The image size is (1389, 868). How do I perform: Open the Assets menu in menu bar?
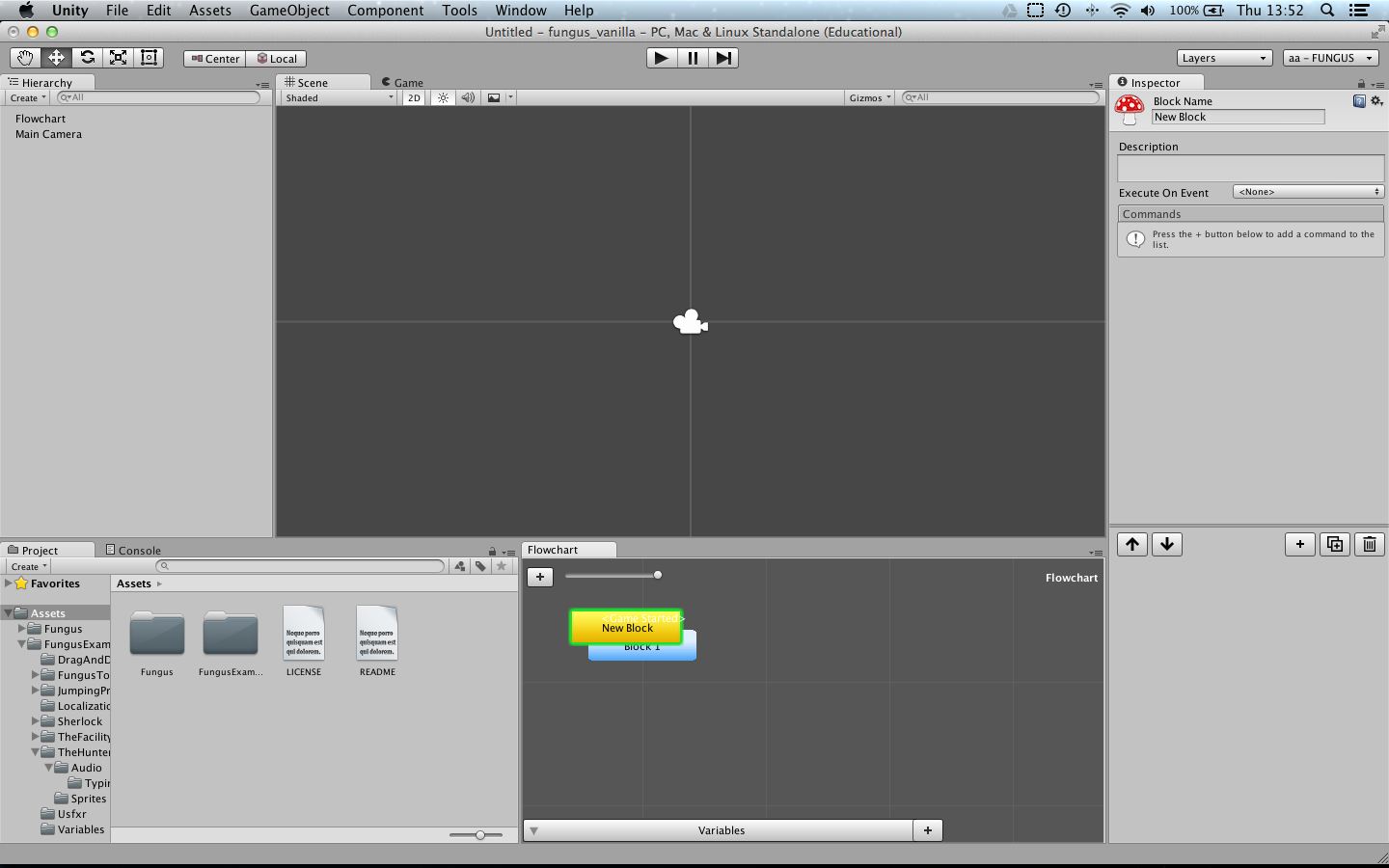pyautogui.click(x=210, y=11)
